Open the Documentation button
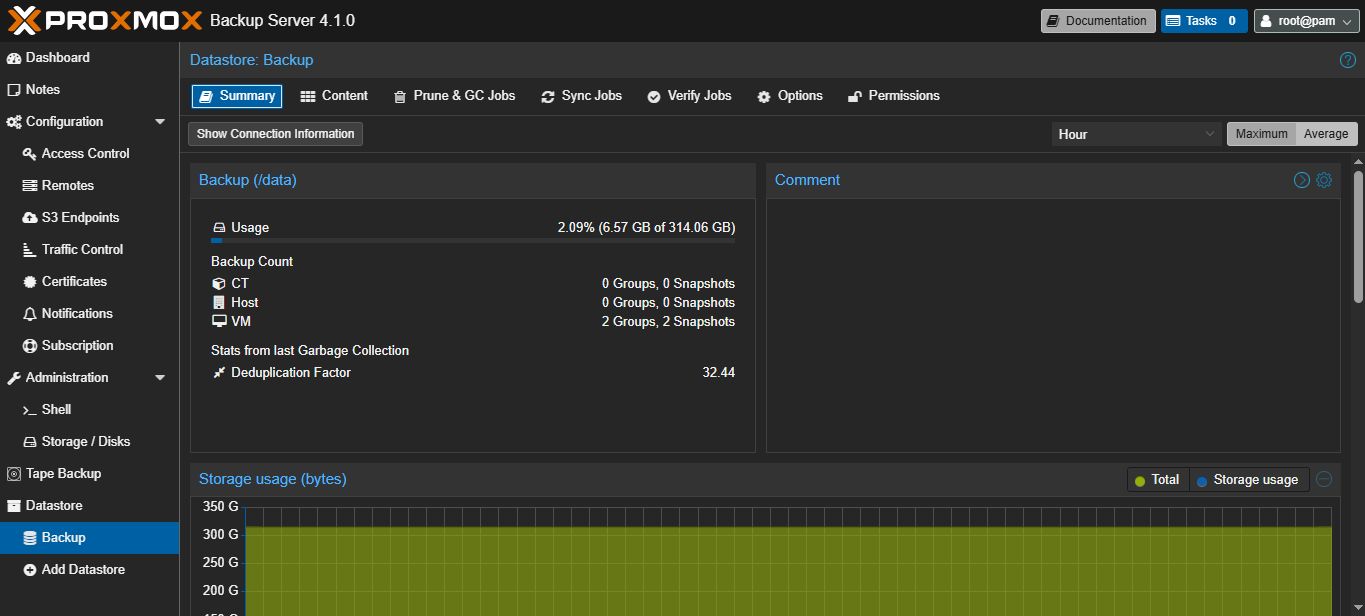The height and width of the screenshot is (616, 1365). tap(1098, 21)
